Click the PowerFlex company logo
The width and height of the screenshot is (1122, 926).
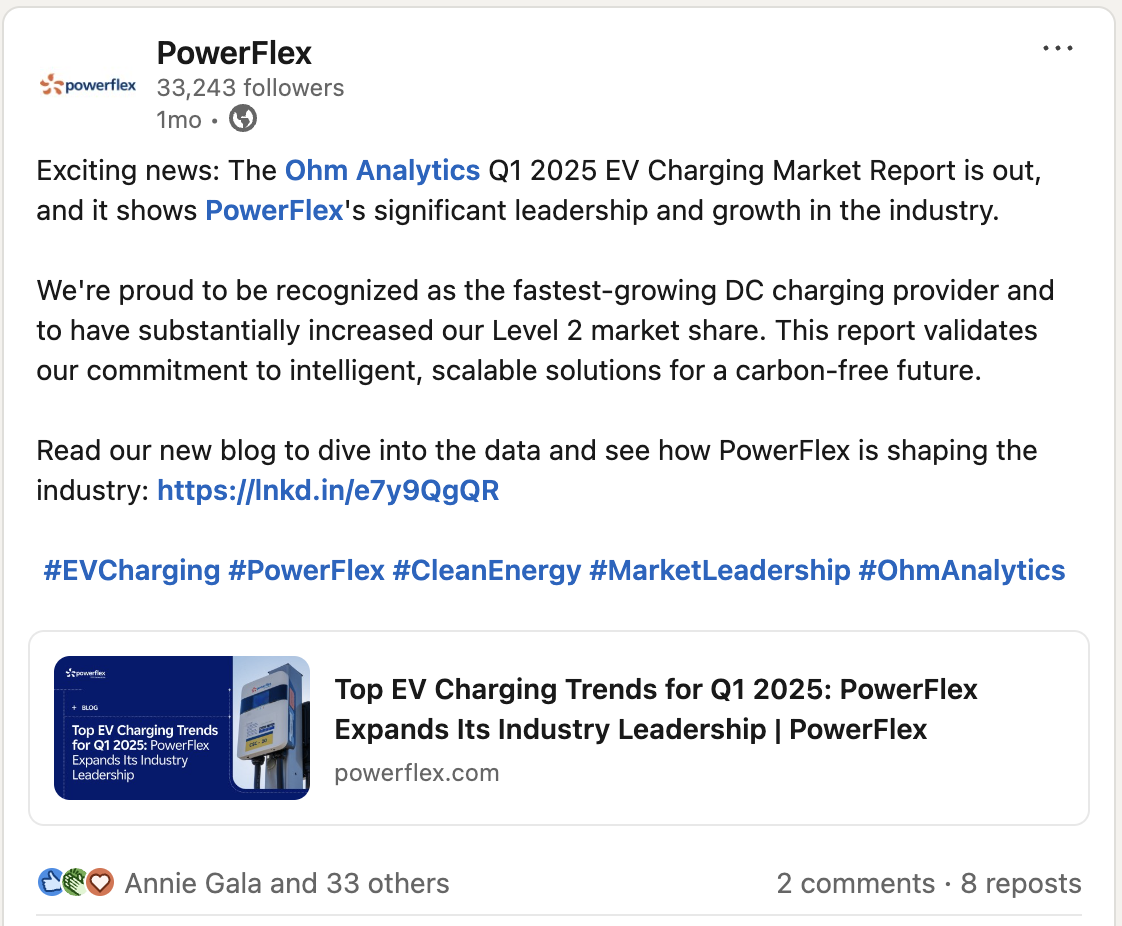point(88,85)
